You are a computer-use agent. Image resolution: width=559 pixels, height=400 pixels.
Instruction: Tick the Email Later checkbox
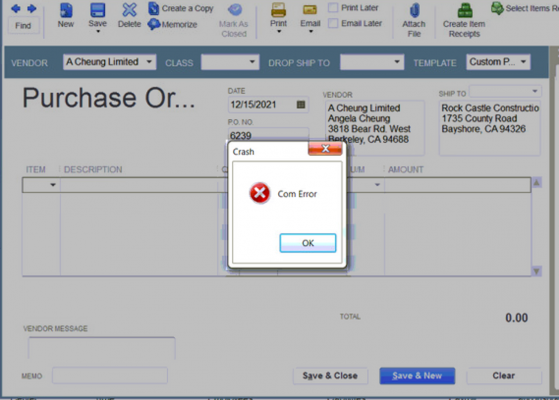(333, 24)
